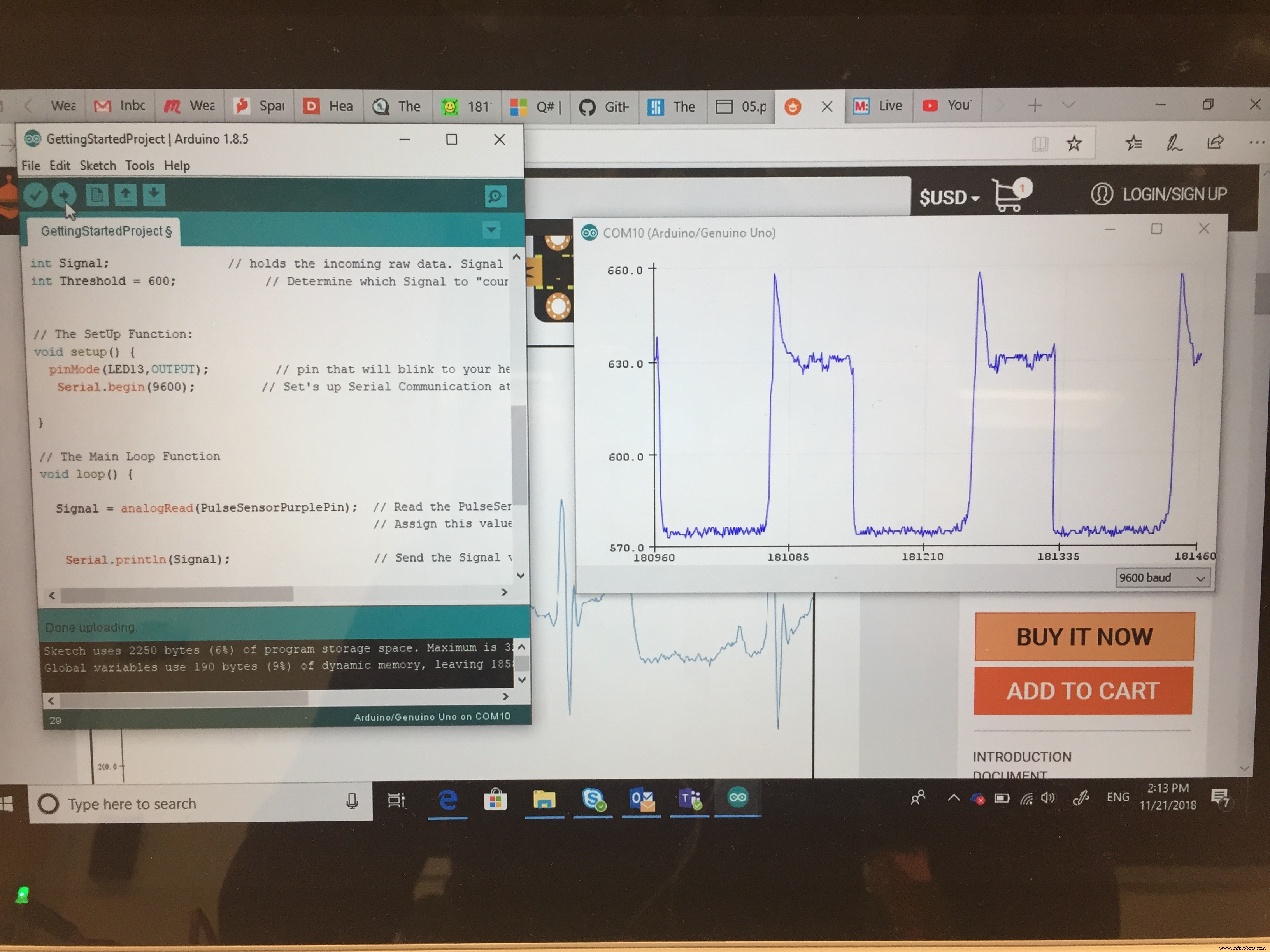
Task: Open the Arduino app in the taskbar
Action: pos(737,798)
